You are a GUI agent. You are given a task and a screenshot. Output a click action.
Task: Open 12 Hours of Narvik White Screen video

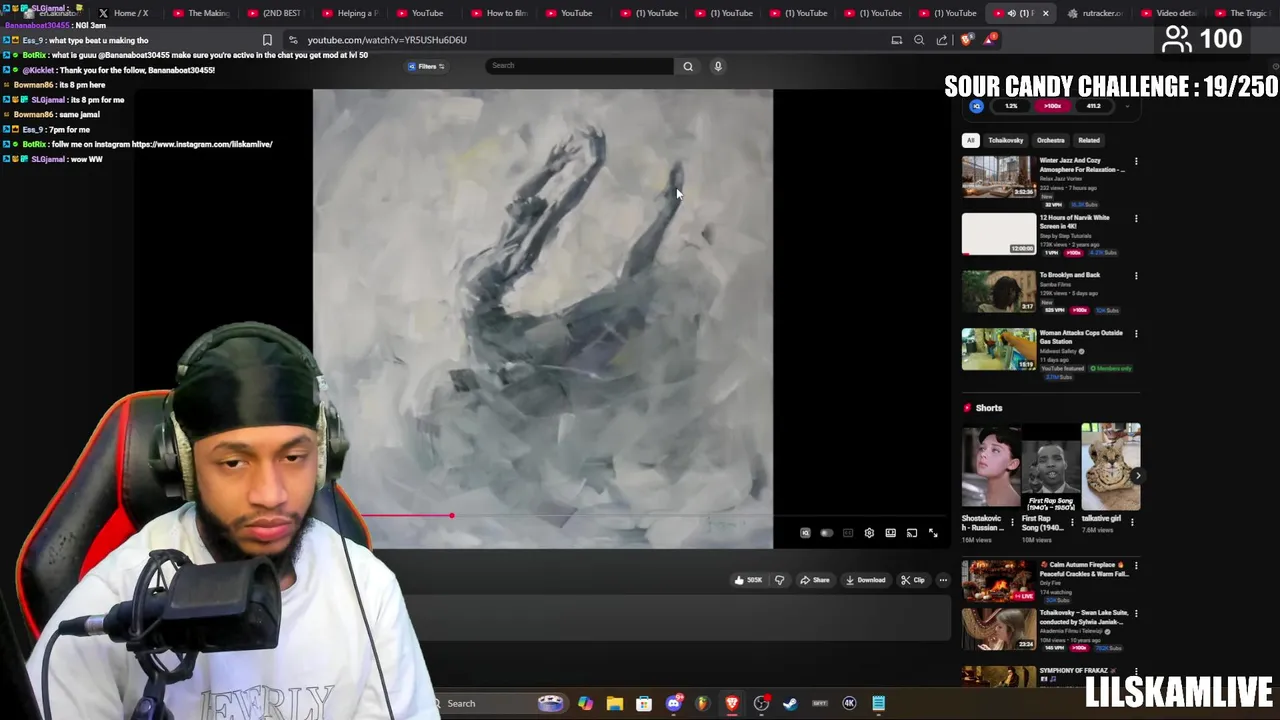(x=999, y=234)
